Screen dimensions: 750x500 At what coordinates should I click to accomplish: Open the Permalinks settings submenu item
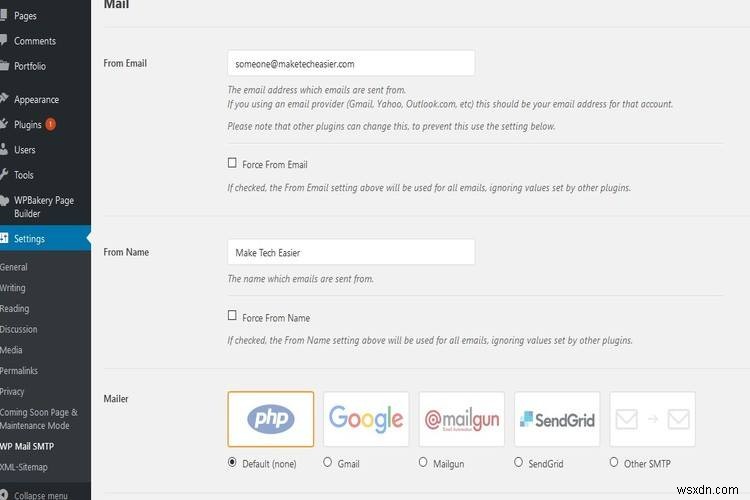coord(20,371)
